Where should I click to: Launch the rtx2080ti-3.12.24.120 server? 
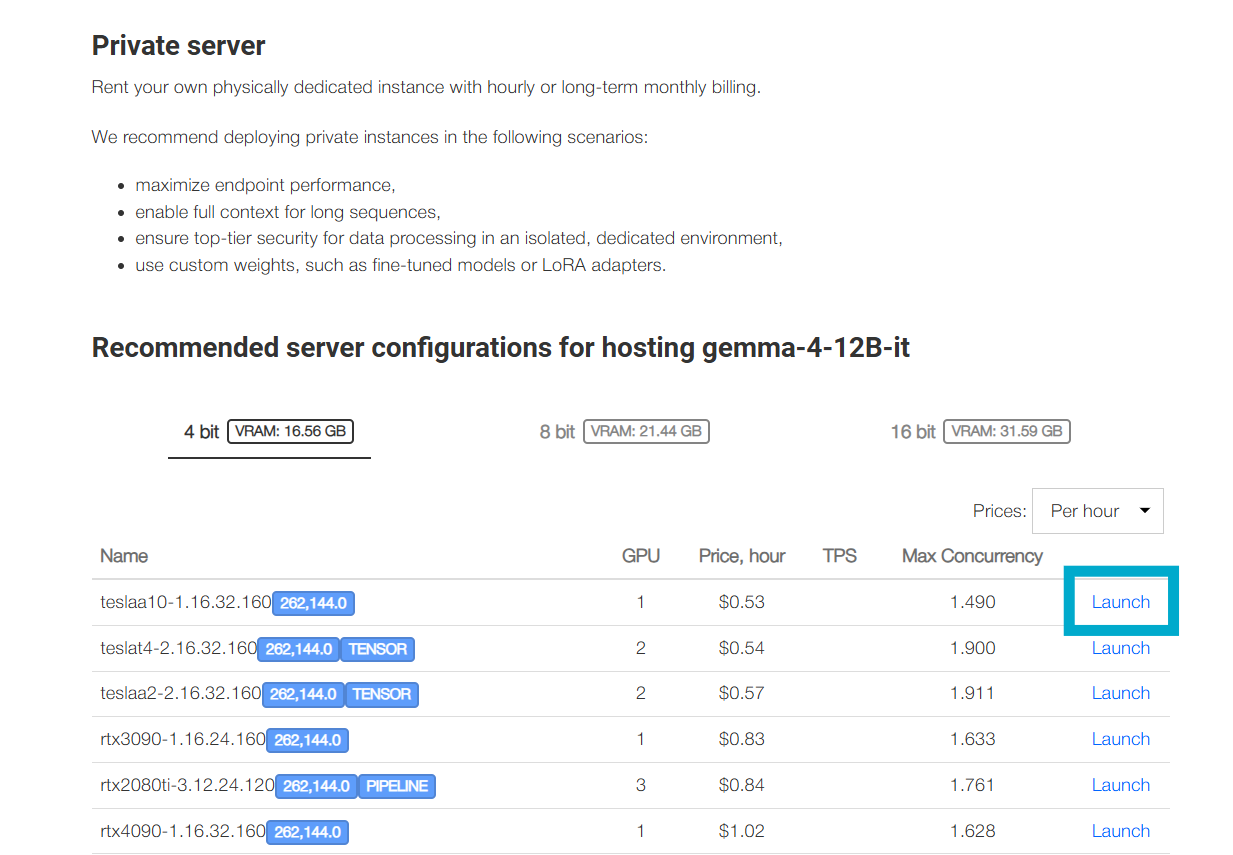(x=1121, y=785)
